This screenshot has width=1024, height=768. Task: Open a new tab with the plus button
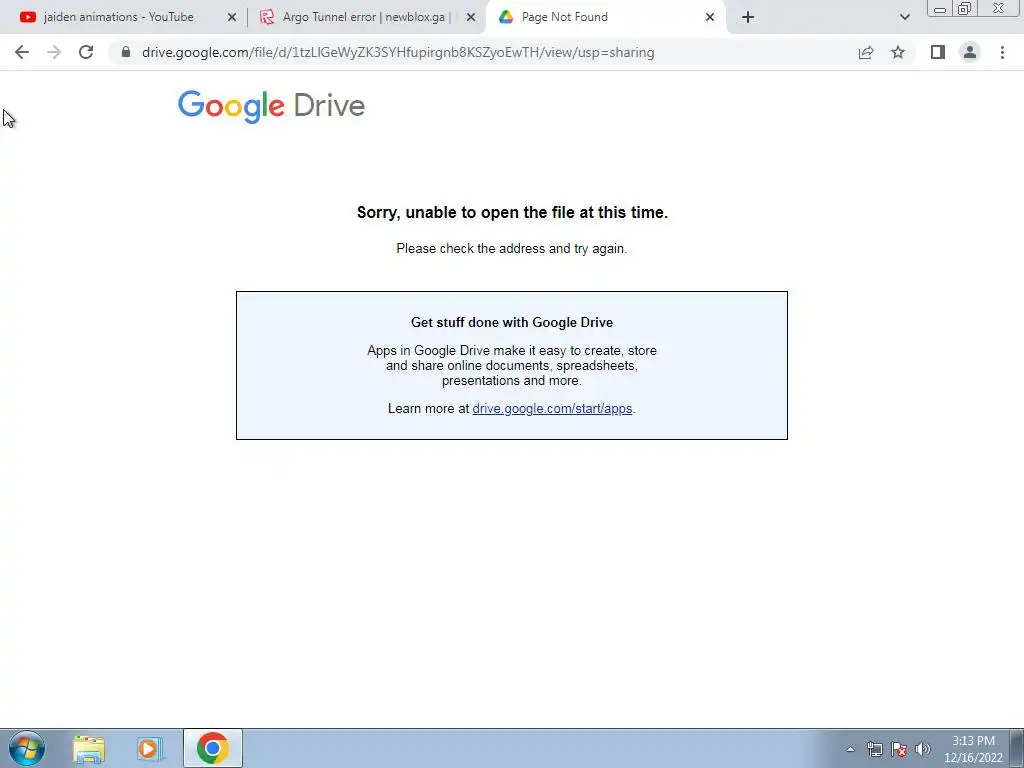[748, 17]
